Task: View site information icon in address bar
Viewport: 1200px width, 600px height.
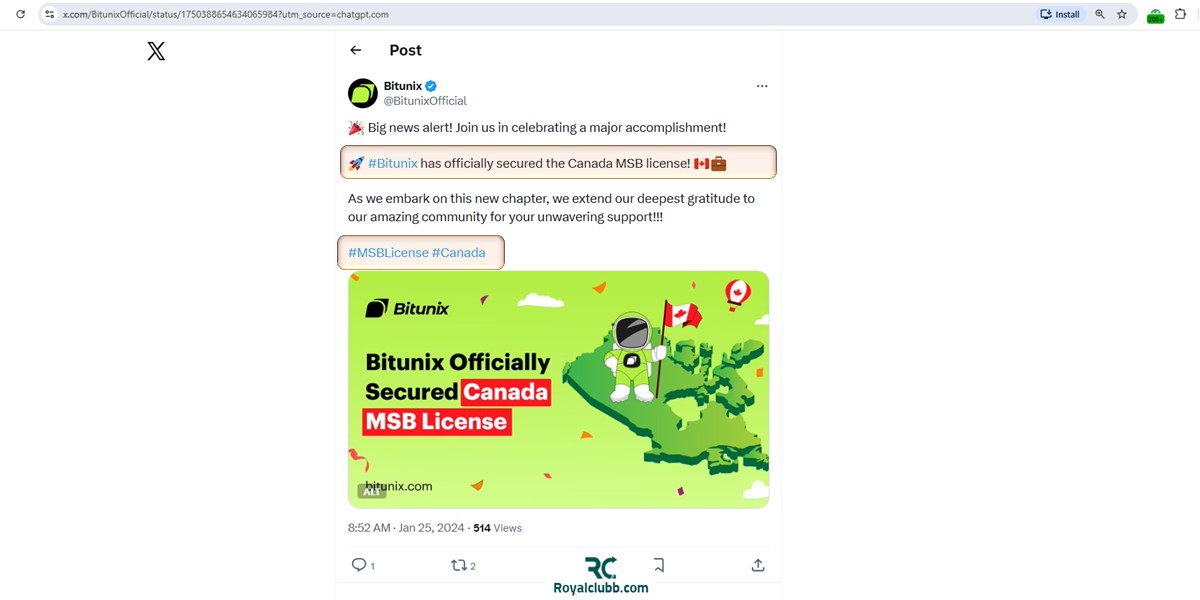Action: (x=49, y=14)
